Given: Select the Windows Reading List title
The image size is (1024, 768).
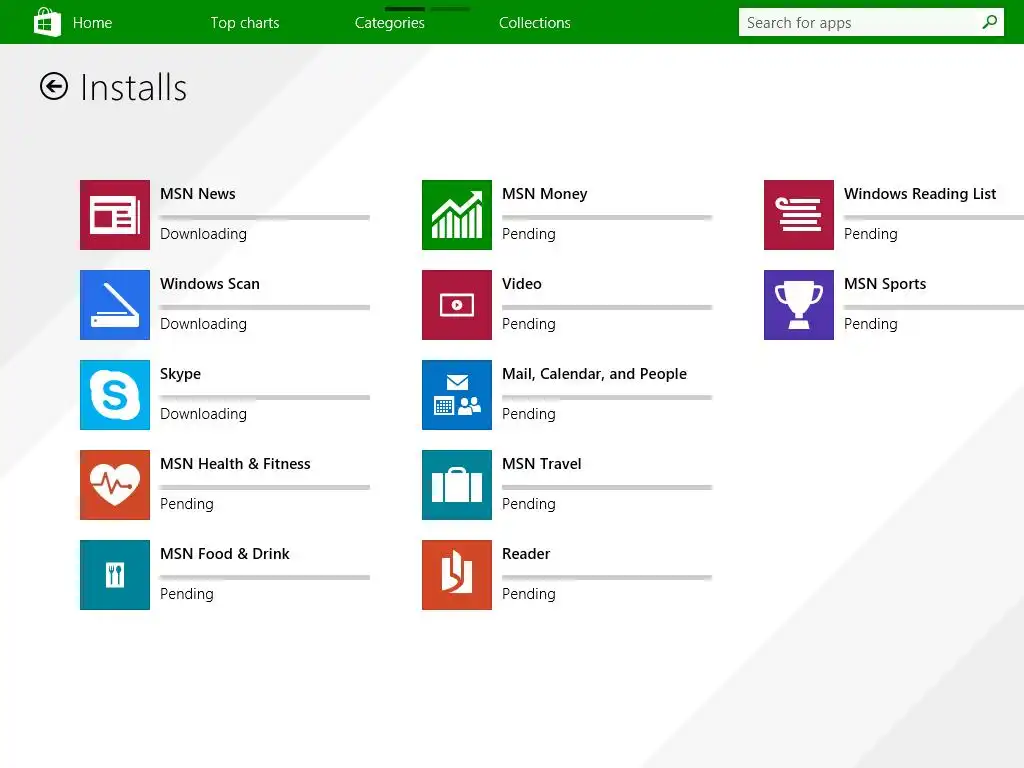Looking at the screenshot, I should (920, 194).
